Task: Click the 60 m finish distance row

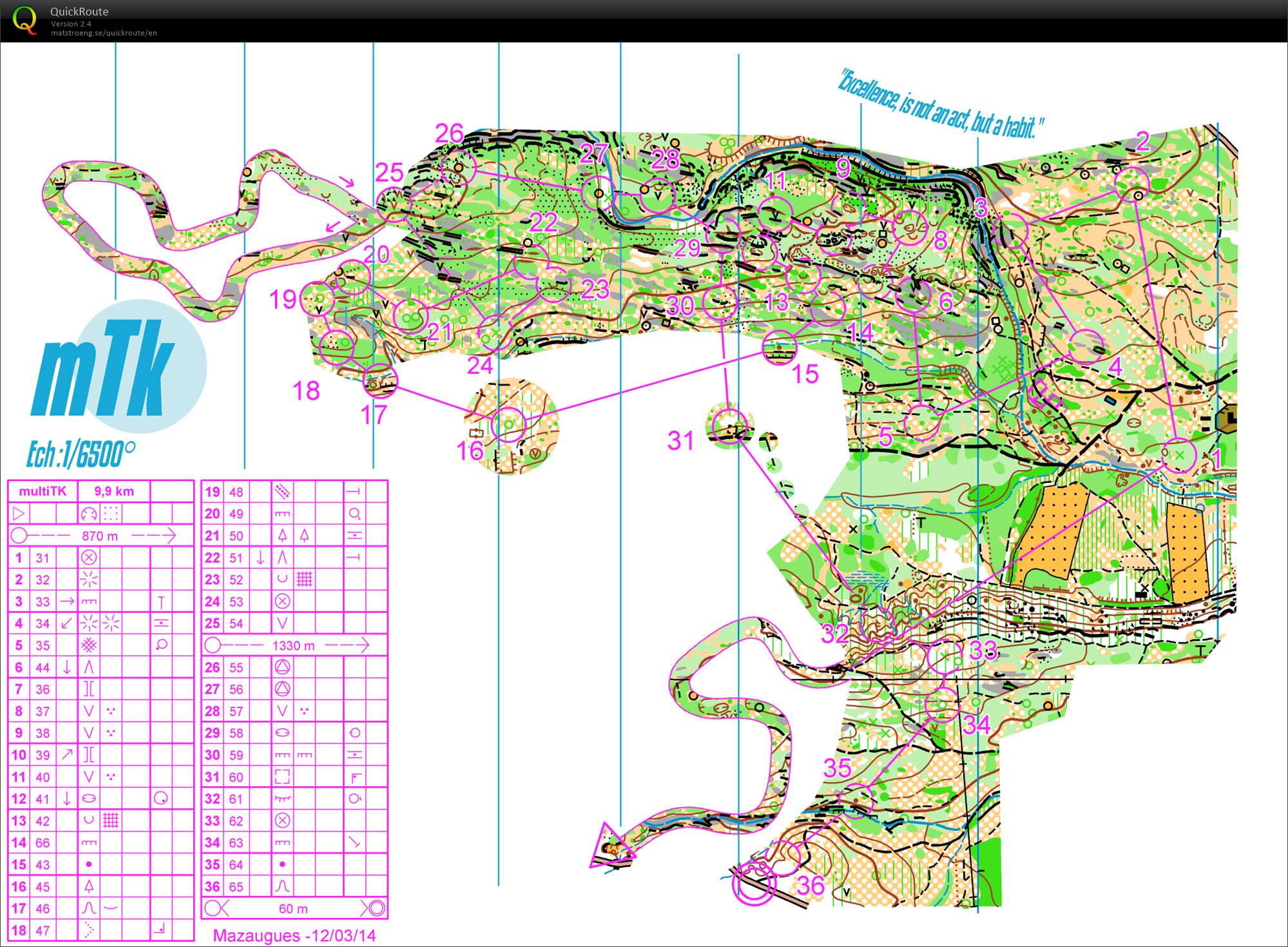Action: (x=294, y=908)
